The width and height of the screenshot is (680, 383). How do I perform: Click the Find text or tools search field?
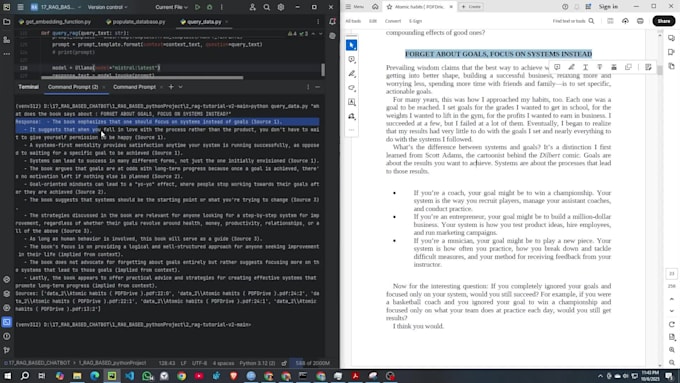[x=573, y=21]
